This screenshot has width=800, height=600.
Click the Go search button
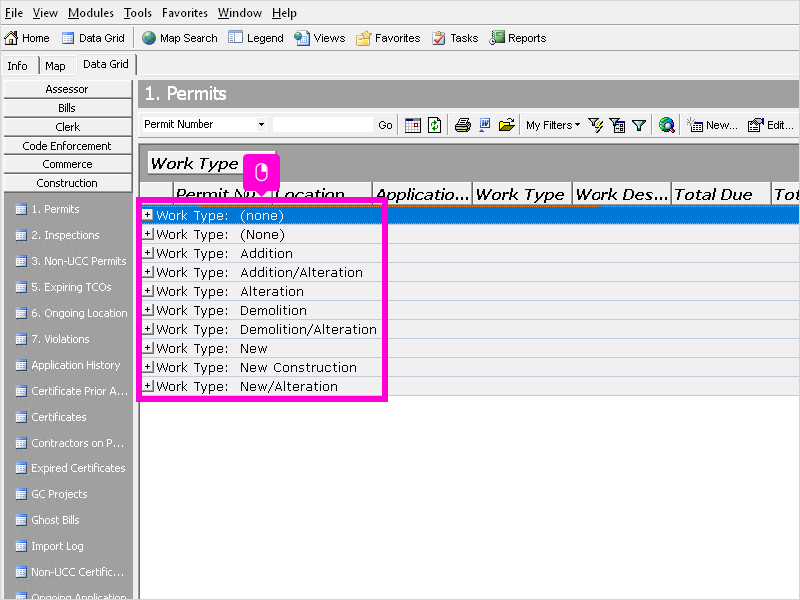point(385,125)
